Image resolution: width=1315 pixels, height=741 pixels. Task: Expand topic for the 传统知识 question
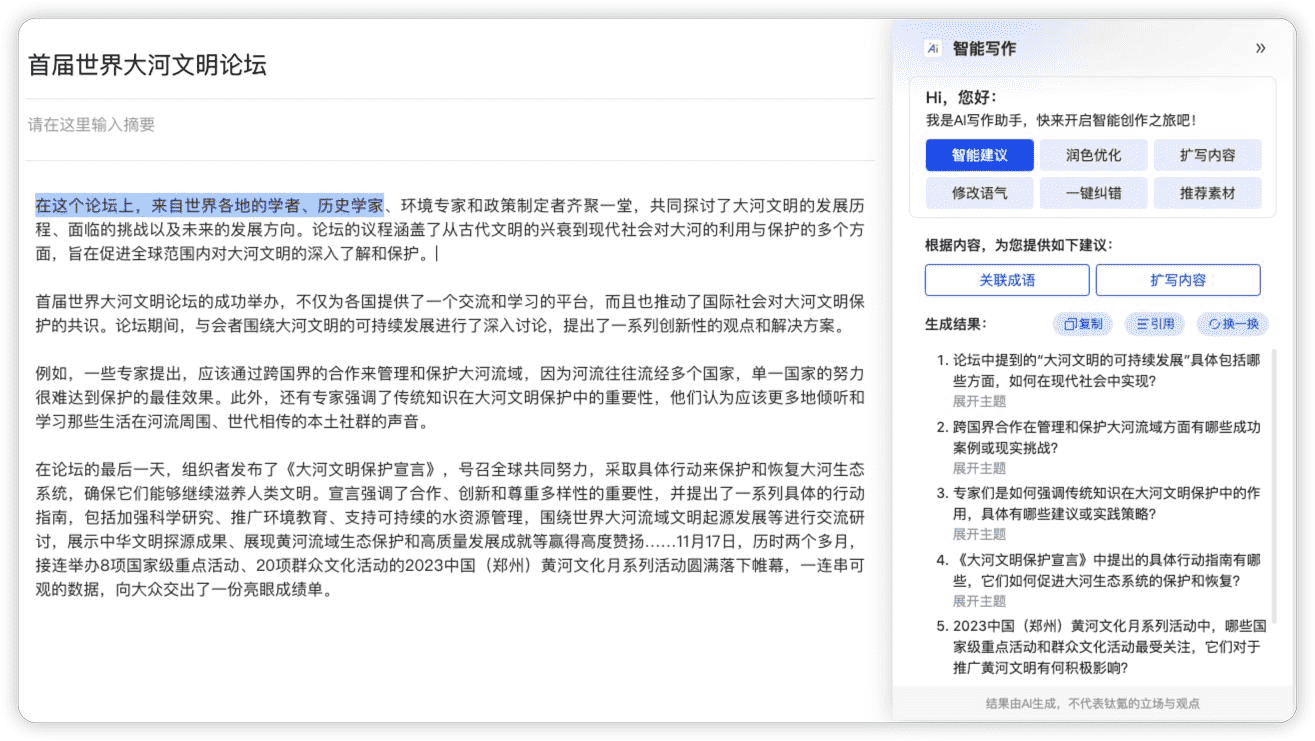[979, 534]
